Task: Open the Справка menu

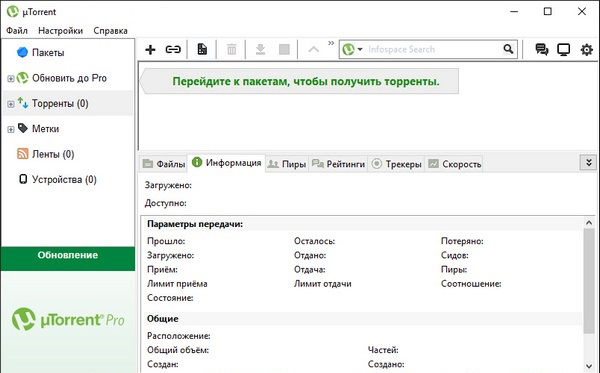Action: tap(110, 31)
